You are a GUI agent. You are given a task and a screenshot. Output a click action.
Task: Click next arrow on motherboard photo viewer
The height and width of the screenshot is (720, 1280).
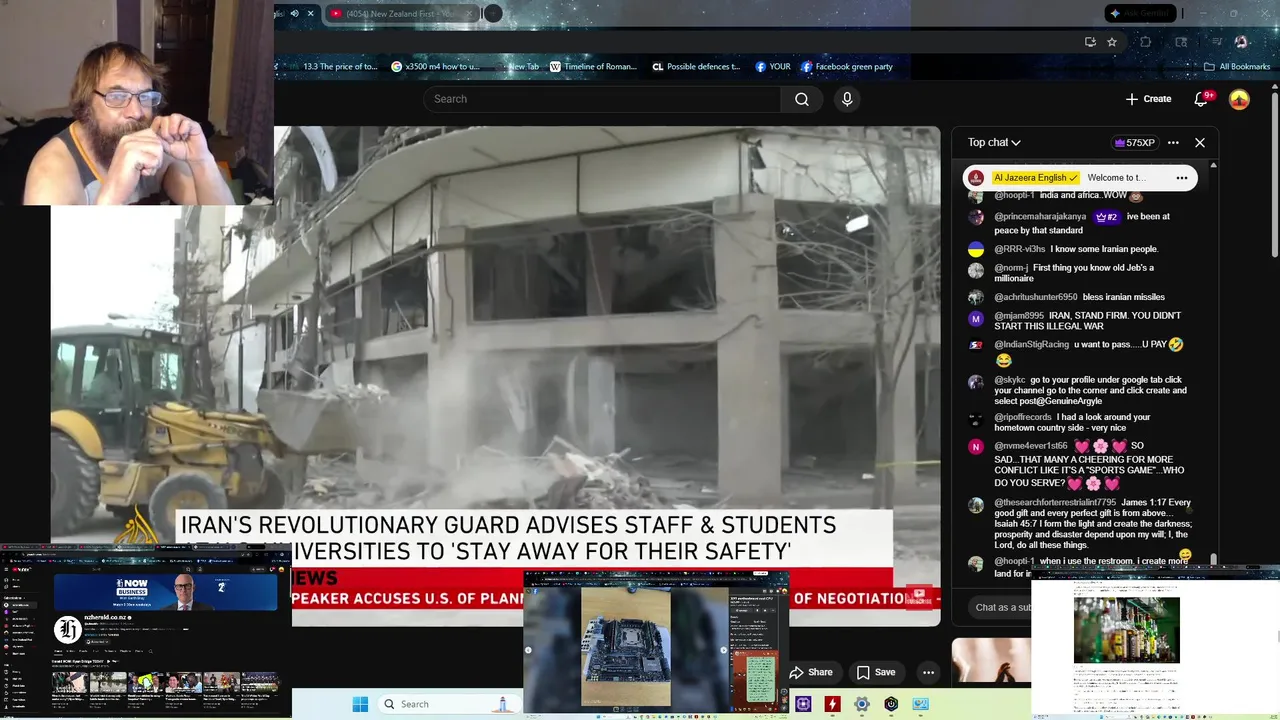[x=723, y=650]
